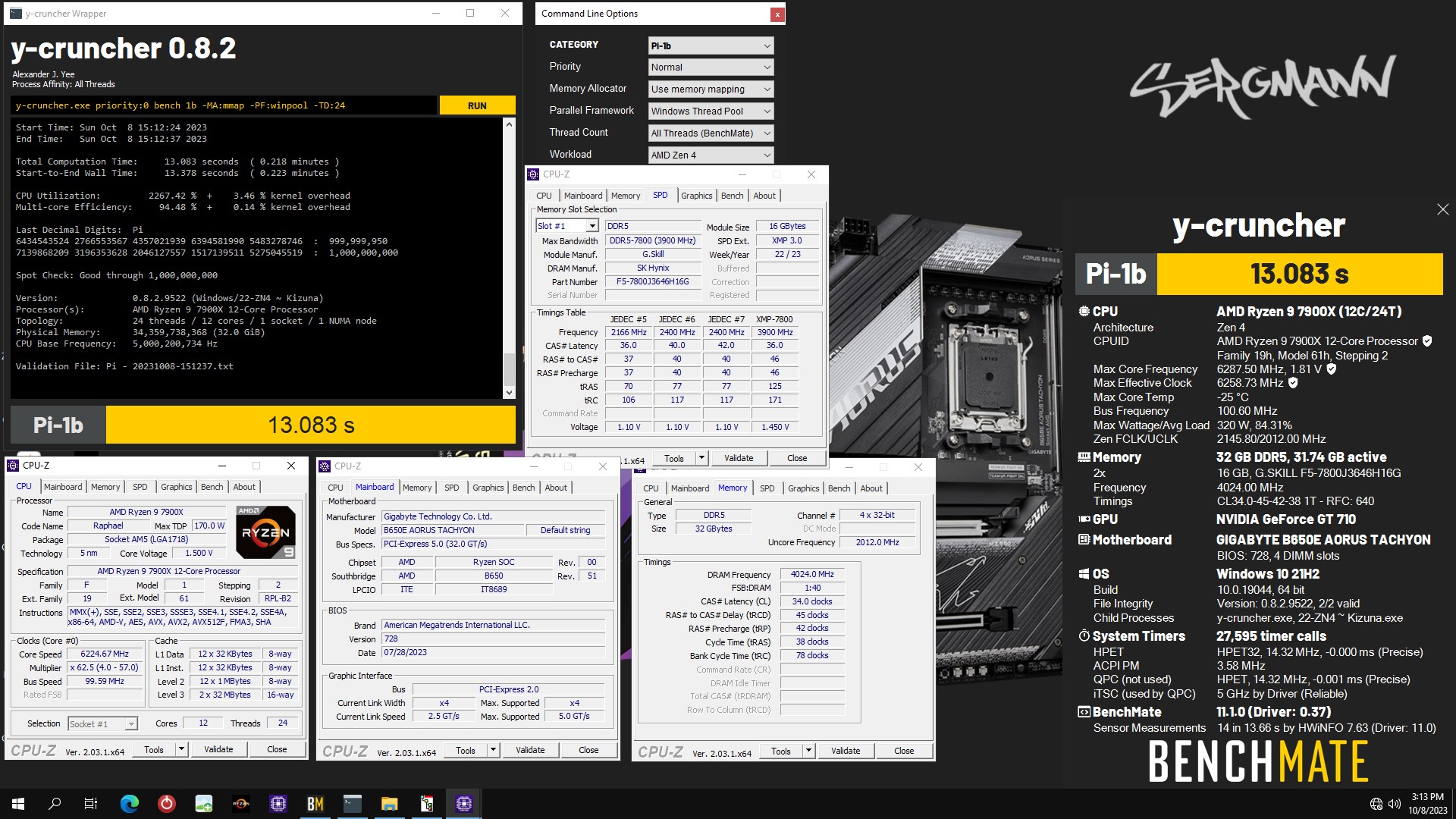The height and width of the screenshot is (819, 1456).
Task: Open Tools arrow in CPU-Z Memory window
Action: point(808,751)
